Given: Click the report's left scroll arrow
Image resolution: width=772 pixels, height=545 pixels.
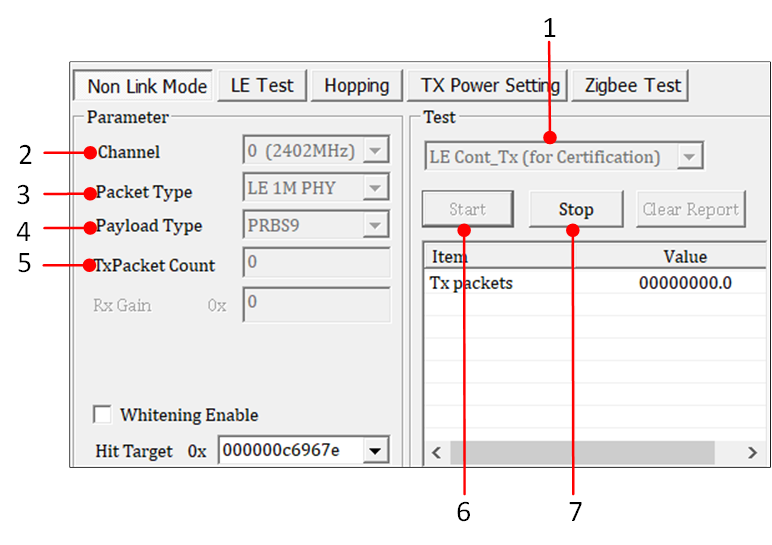Looking at the screenshot, I should [x=436, y=453].
